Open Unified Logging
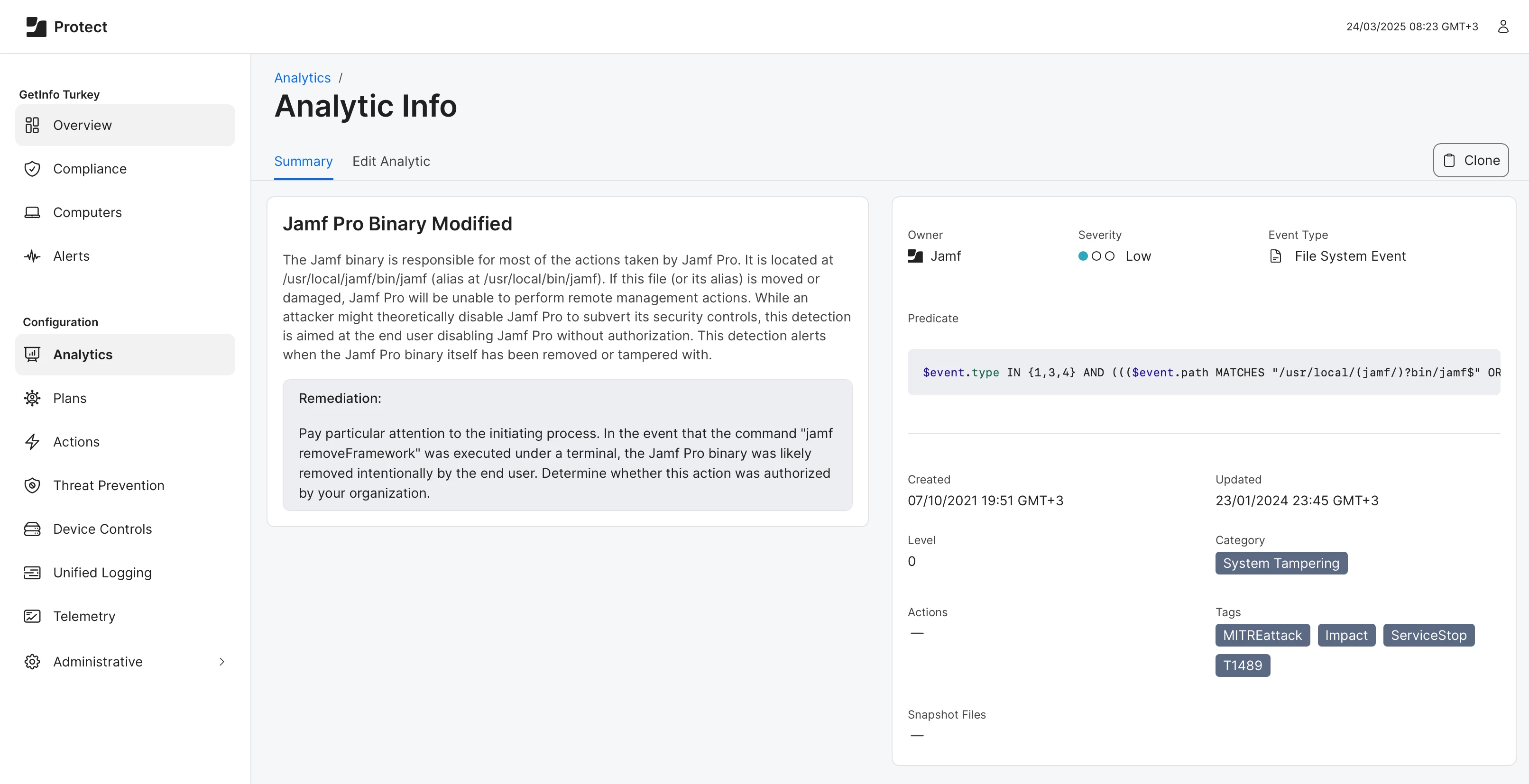The height and width of the screenshot is (784, 1529). 125,572
